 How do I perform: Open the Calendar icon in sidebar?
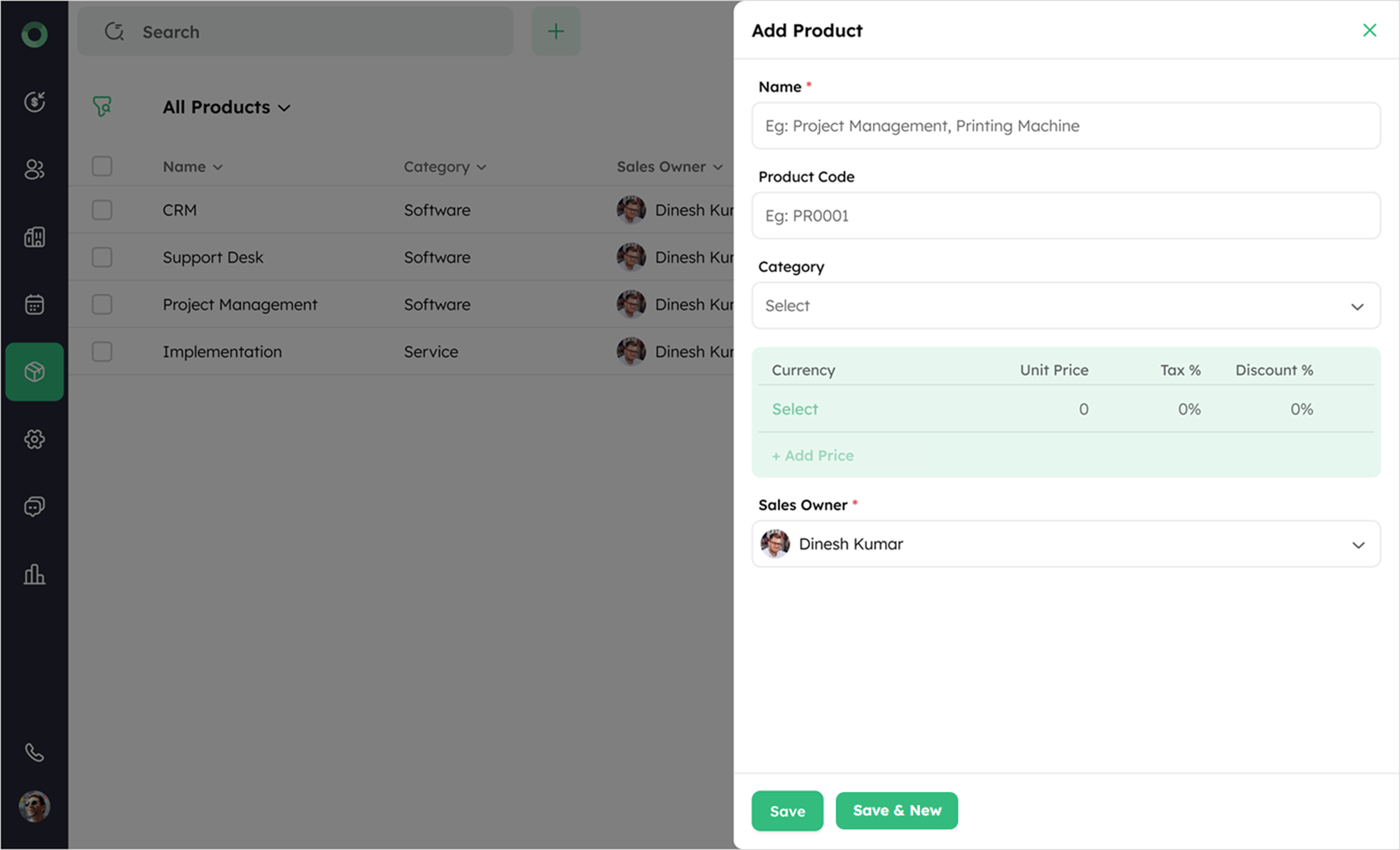pyautogui.click(x=34, y=304)
